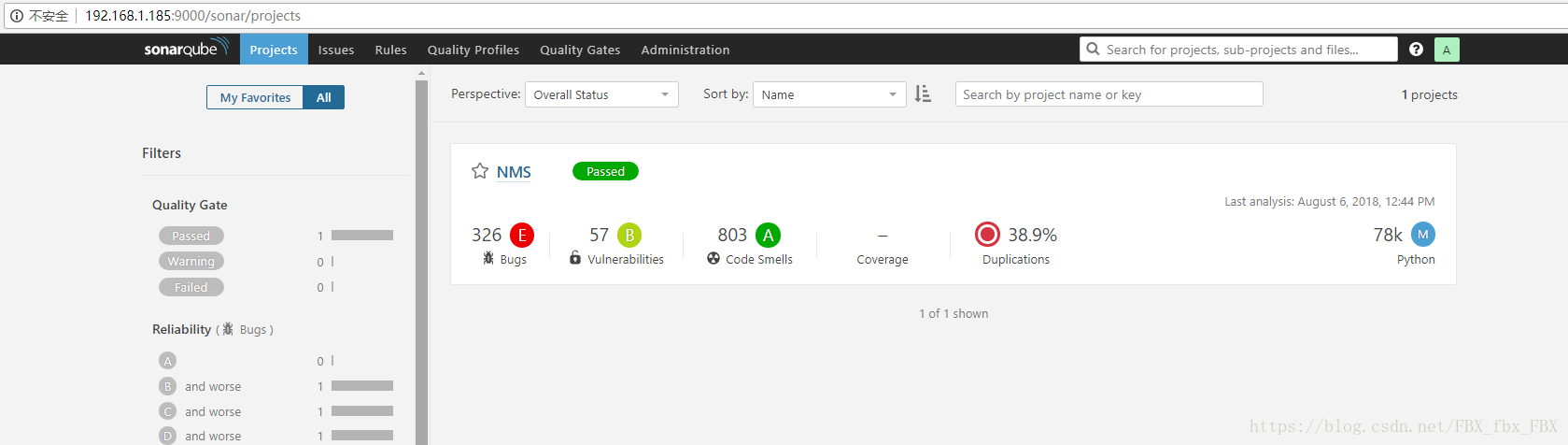Click the site info icon in address bar

click(x=16, y=15)
